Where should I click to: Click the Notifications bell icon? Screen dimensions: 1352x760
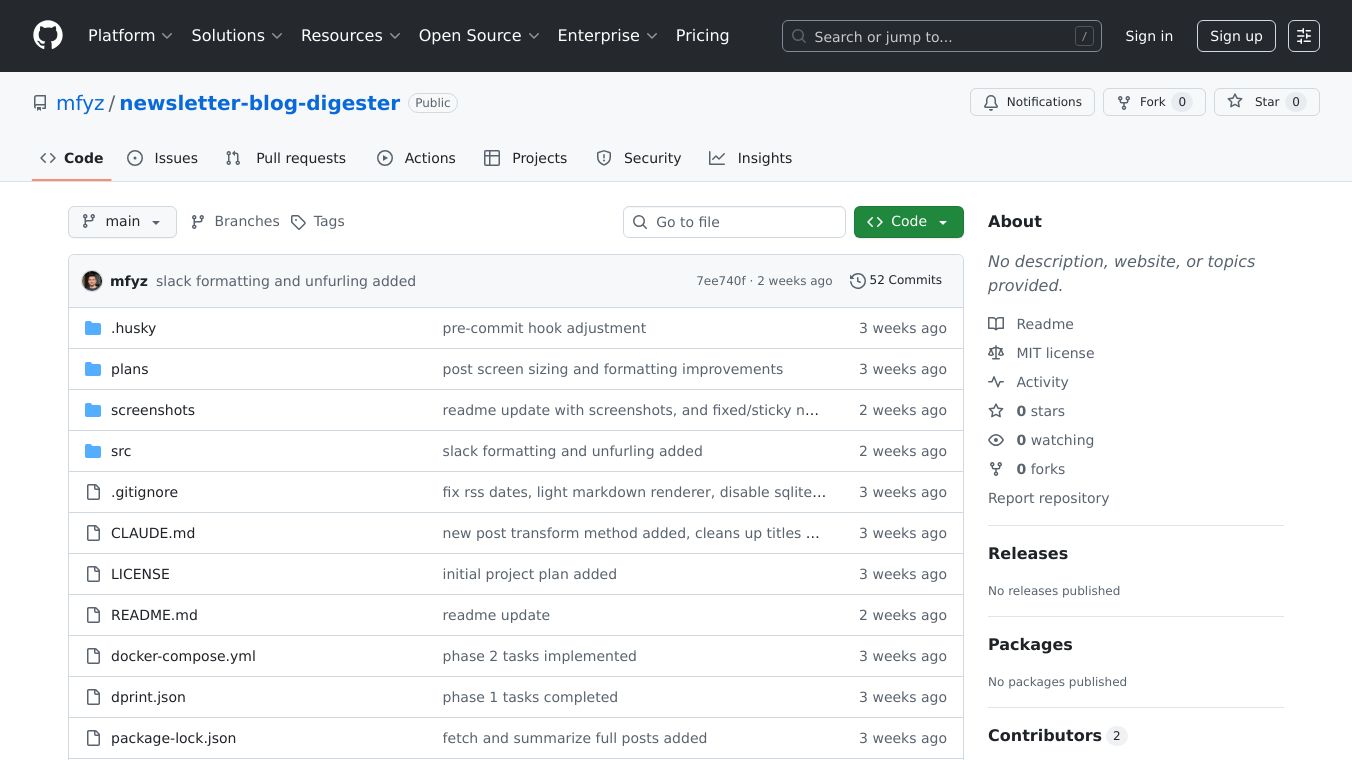(991, 101)
